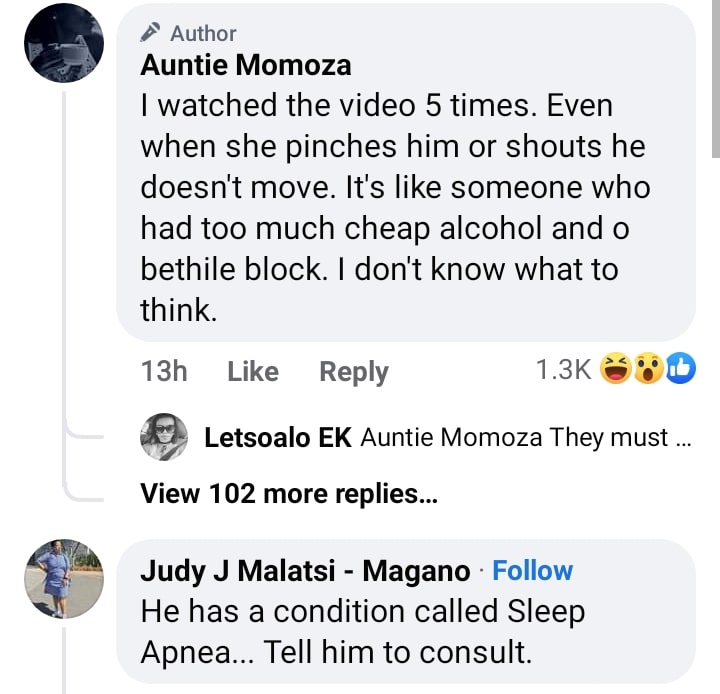Open Letsoalo EK's small avatar
Screen dimensions: 720x694
(163, 436)
